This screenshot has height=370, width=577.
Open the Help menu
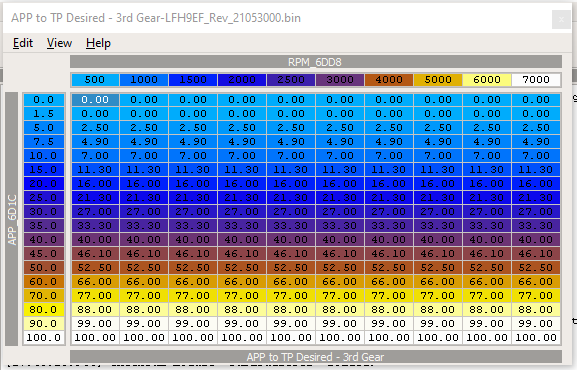tap(98, 43)
